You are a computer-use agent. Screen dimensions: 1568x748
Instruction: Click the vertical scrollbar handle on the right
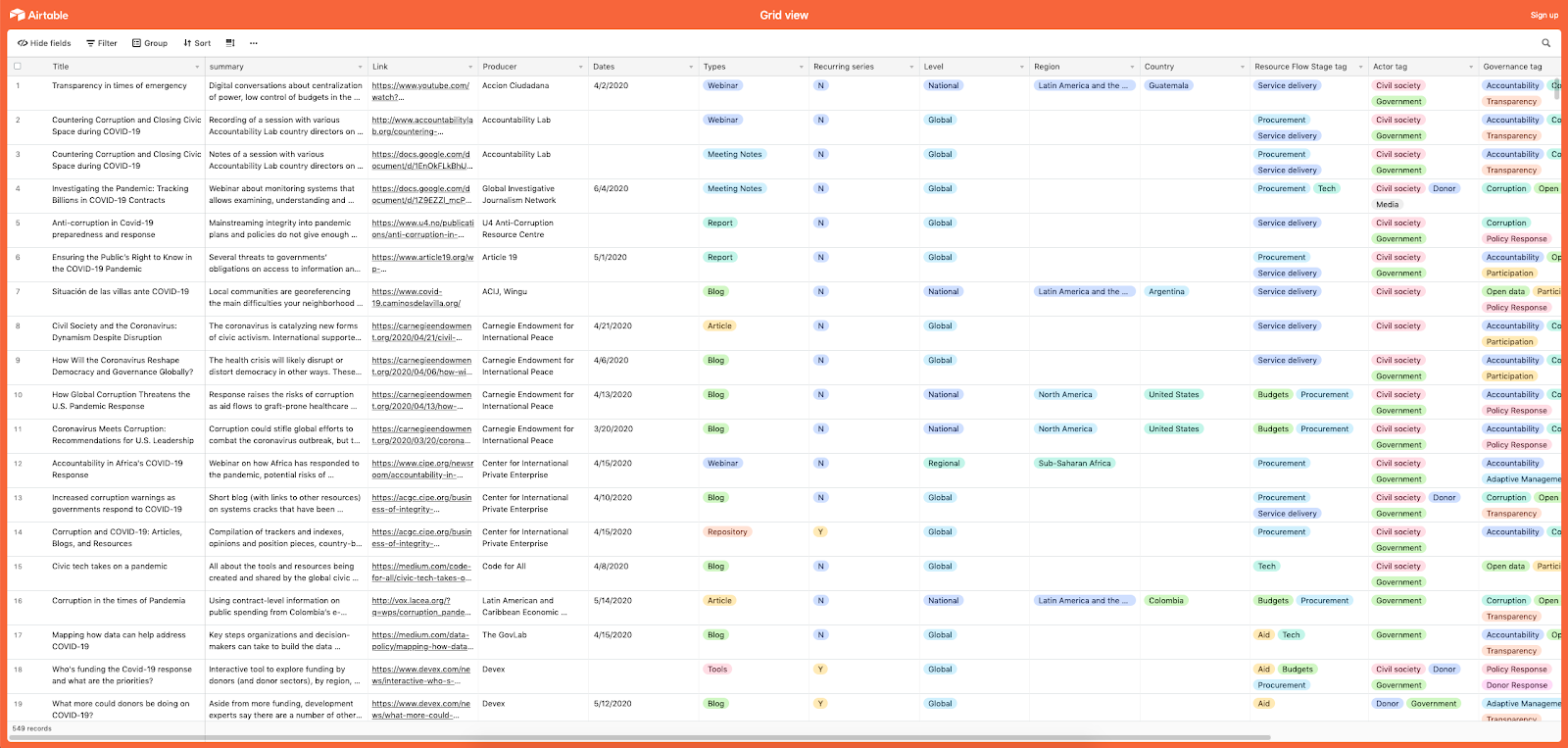coord(1556,89)
